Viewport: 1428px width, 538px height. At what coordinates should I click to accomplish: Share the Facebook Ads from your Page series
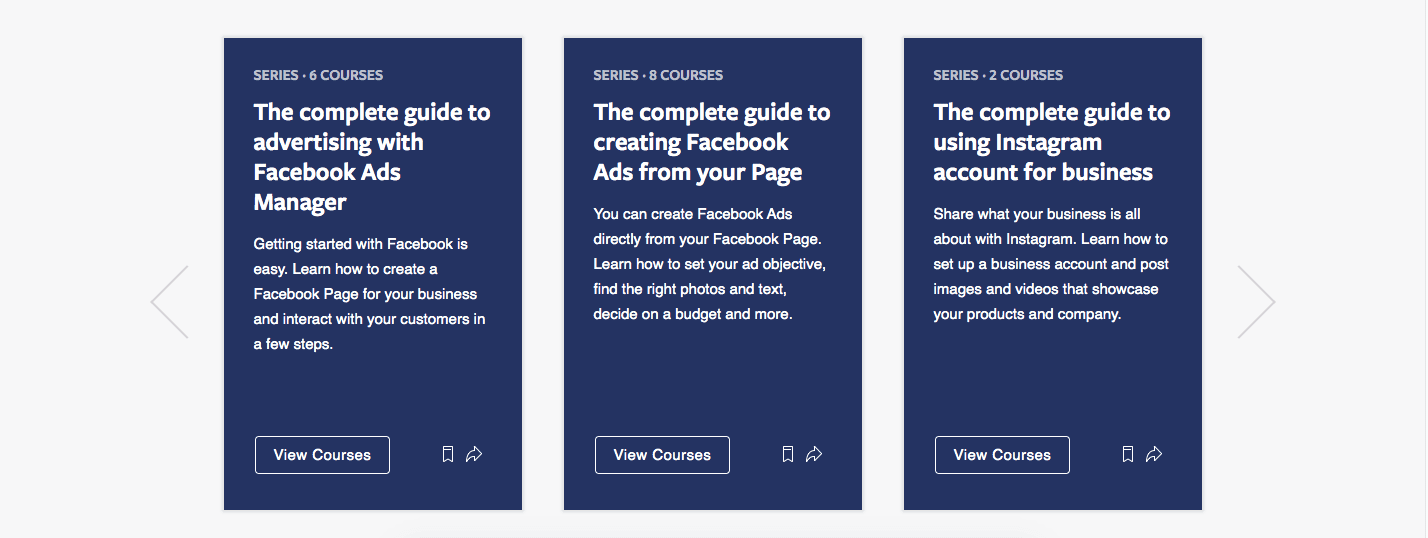tap(814, 455)
